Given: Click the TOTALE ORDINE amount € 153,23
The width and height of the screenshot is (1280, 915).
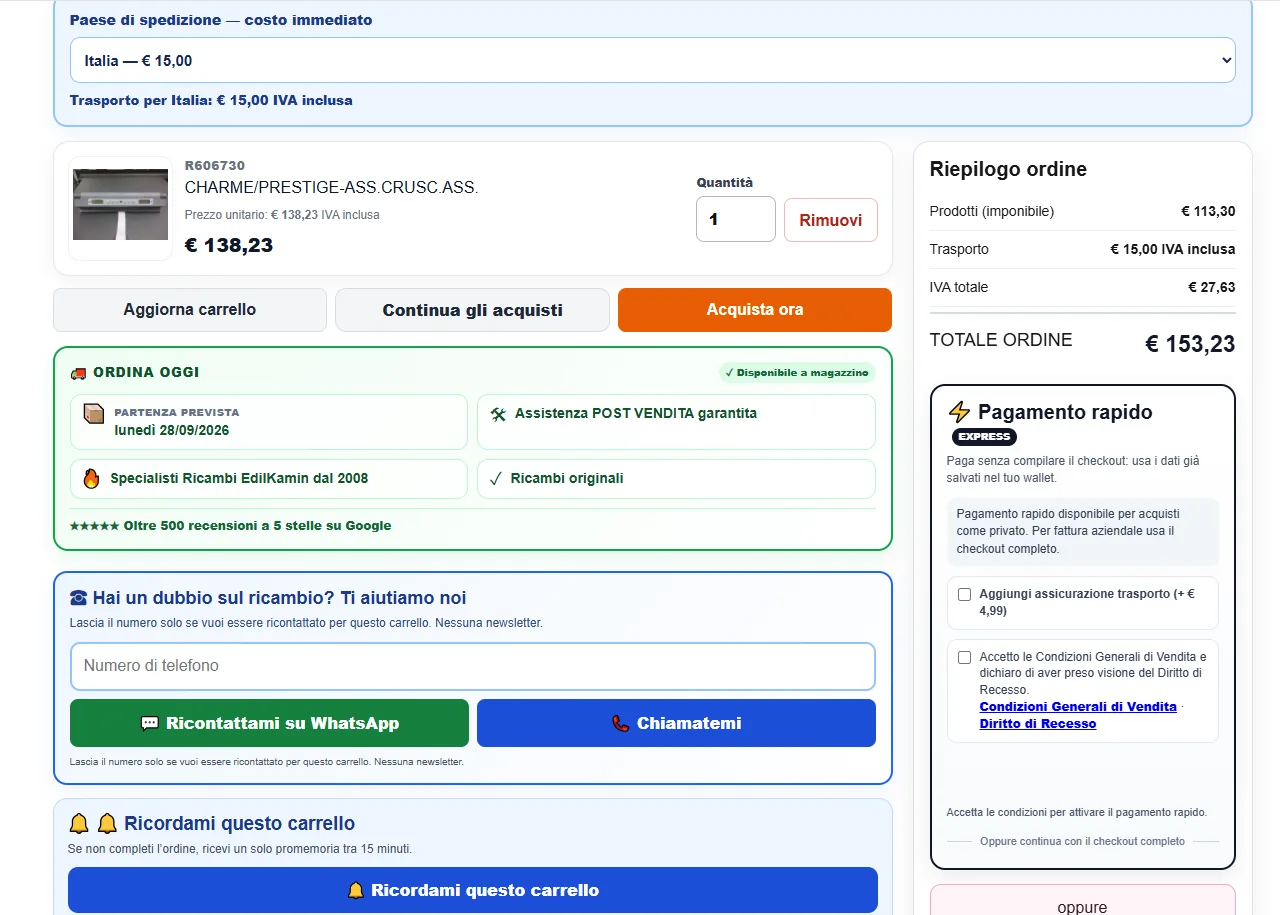Looking at the screenshot, I should tap(1190, 344).
